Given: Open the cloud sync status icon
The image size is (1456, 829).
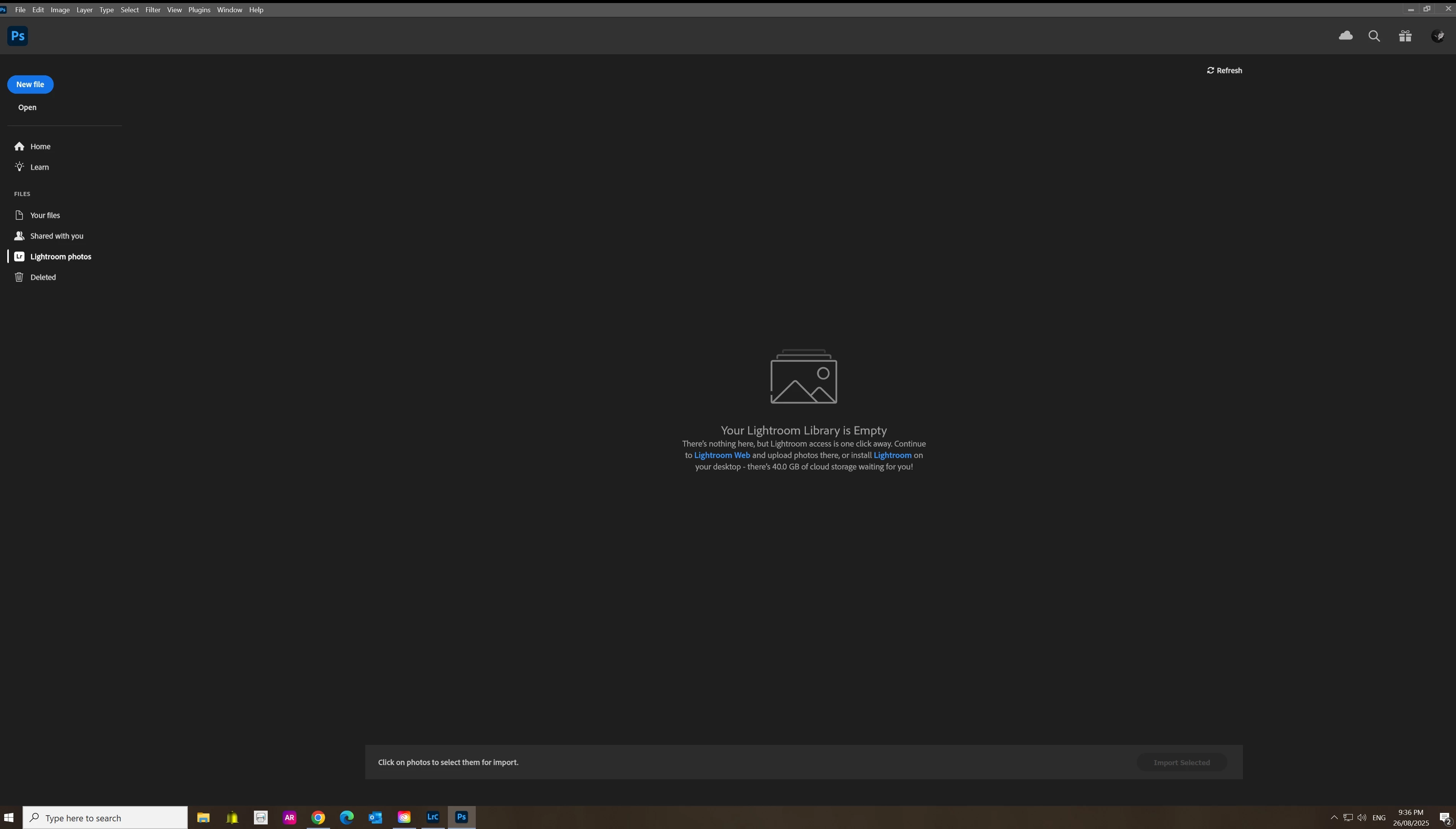Looking at the screenshot, I should (1345, 36).
